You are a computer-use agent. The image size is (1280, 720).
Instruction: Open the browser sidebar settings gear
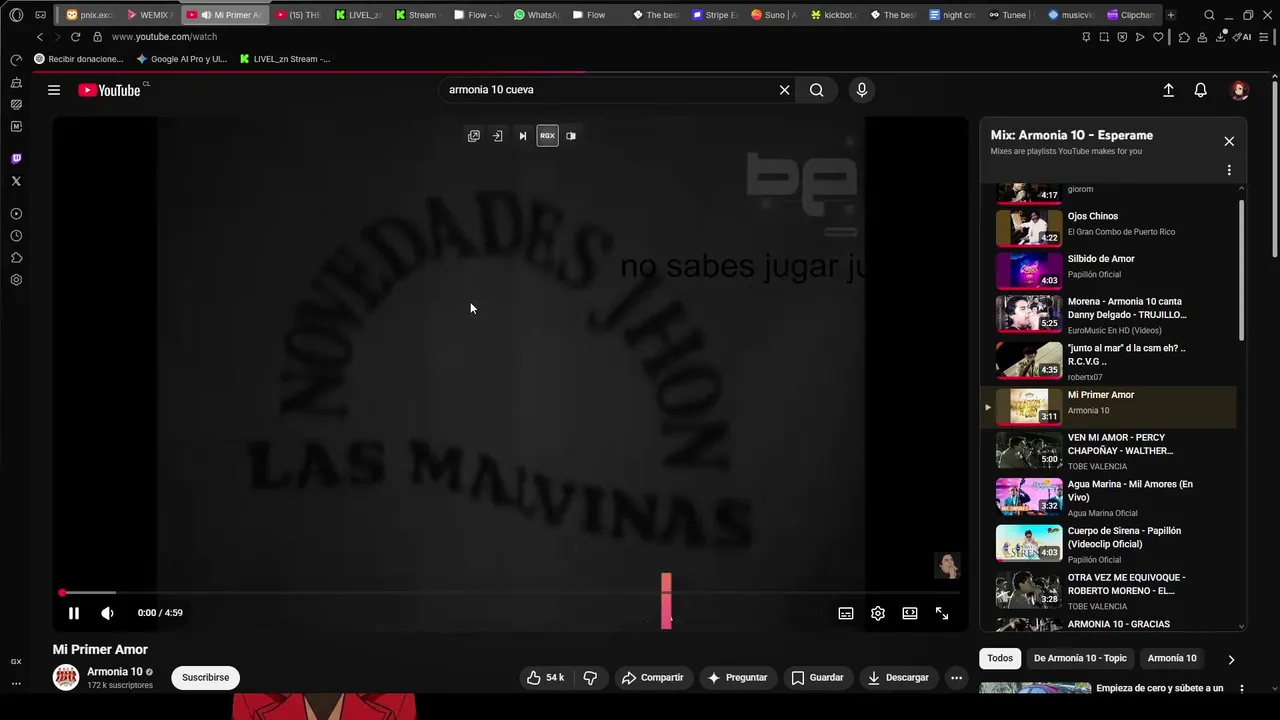[x=16, y=280]
